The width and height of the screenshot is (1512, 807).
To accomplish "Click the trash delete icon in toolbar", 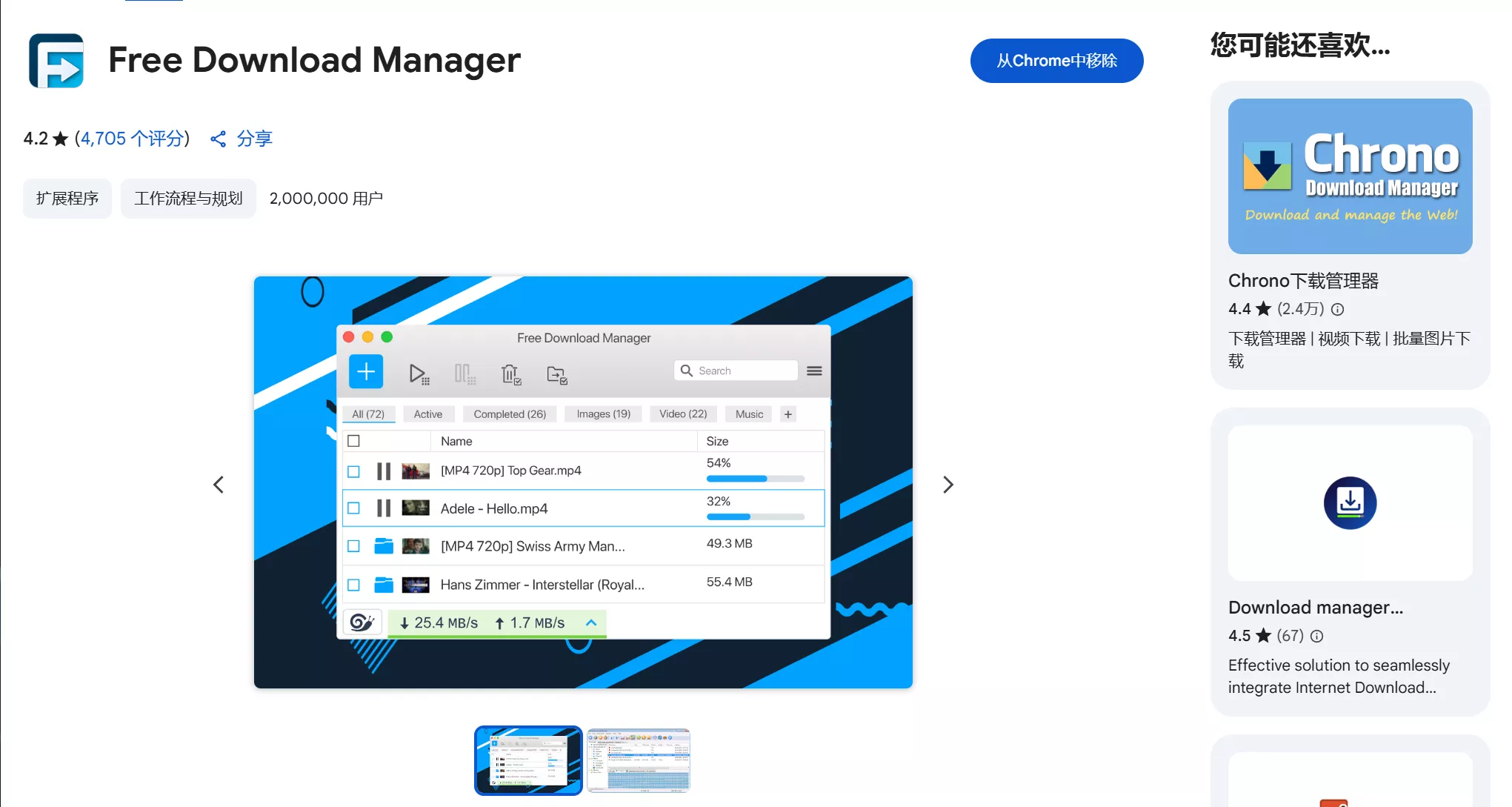I will tap(510, 373).
